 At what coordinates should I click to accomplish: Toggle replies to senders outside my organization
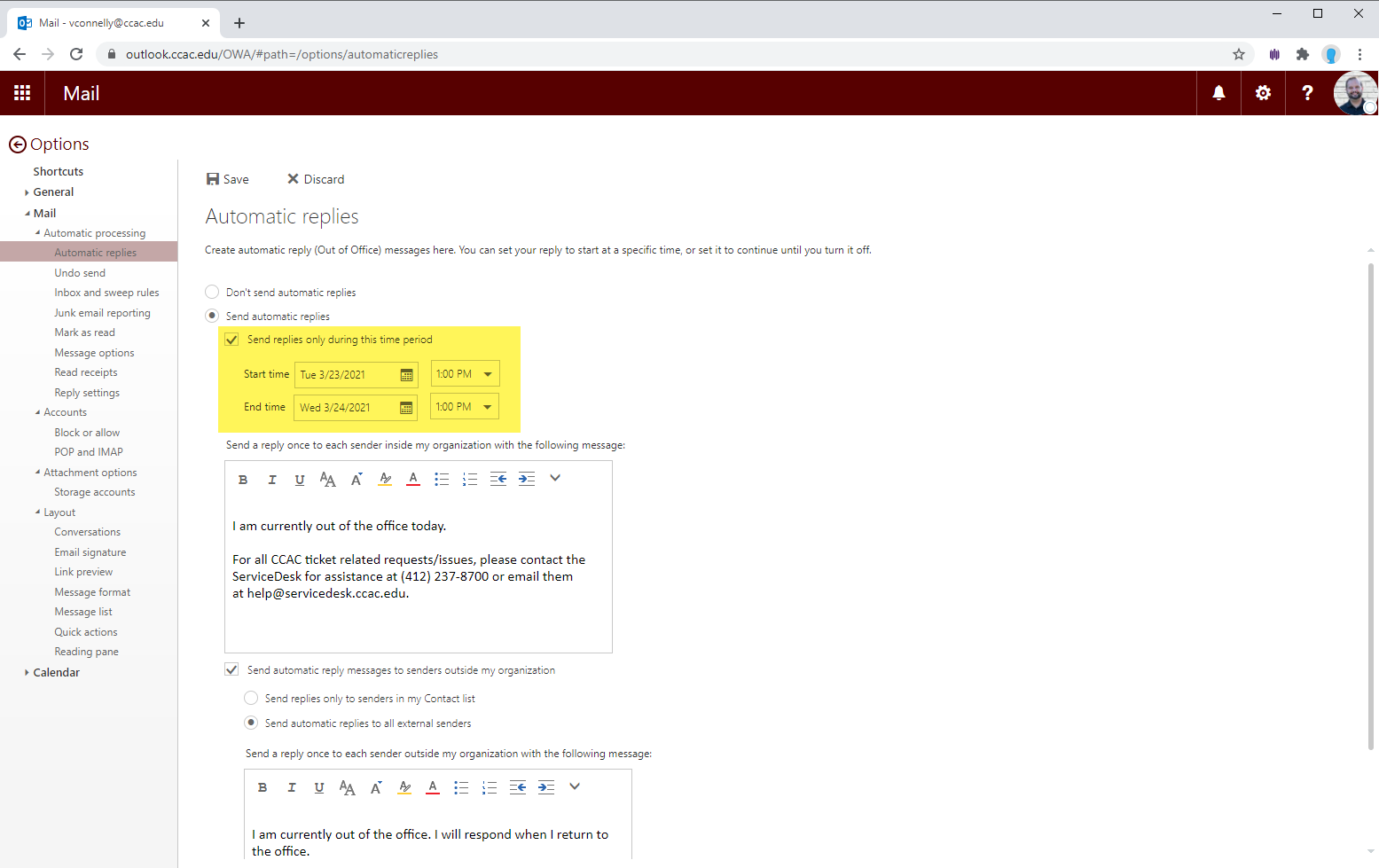[x=231, y=669]
